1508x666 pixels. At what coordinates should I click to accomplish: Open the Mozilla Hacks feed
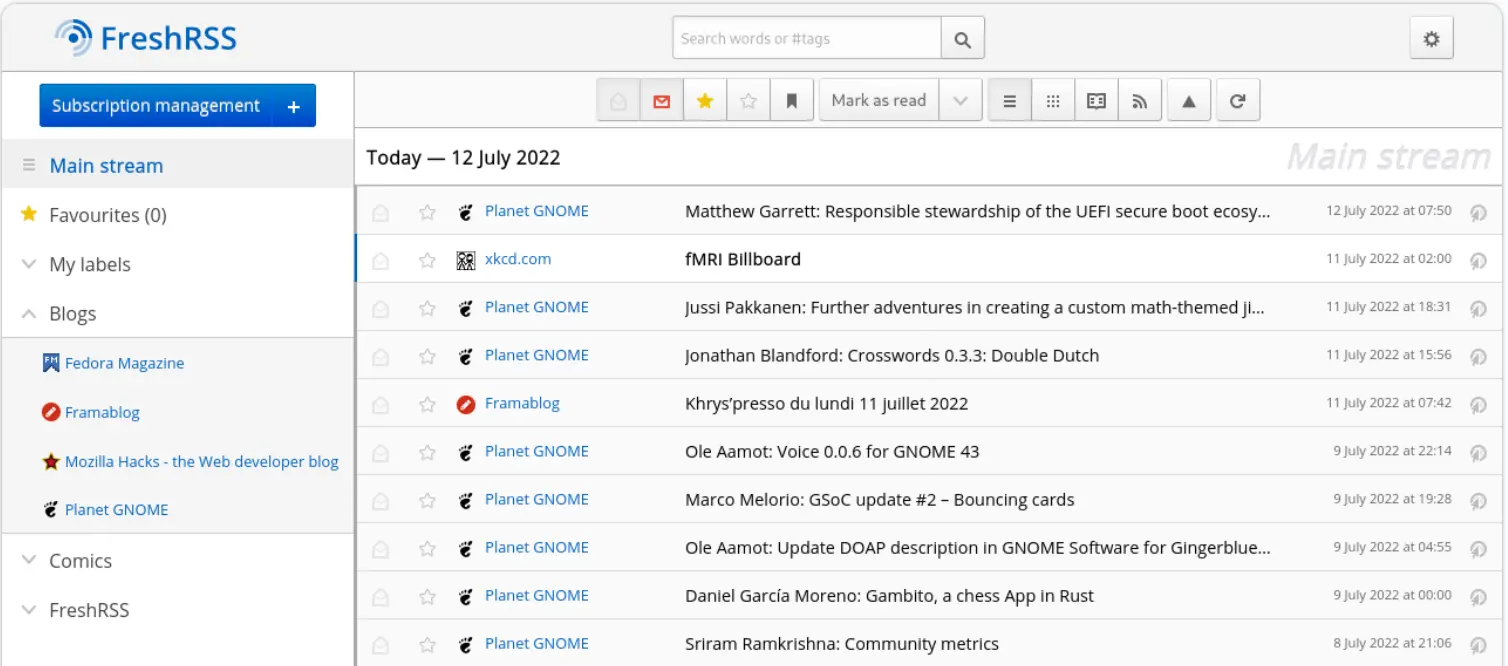click(201, 461)
